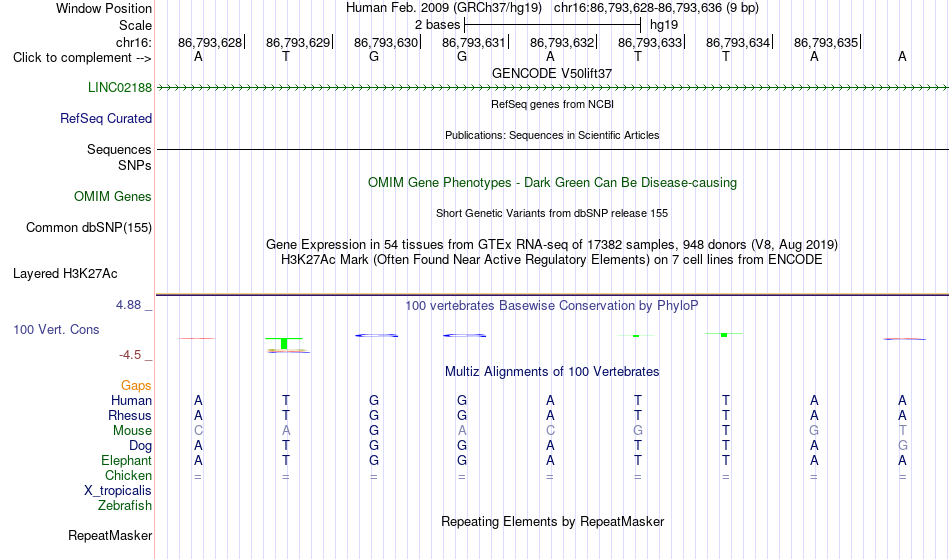Click the '2 bases' scale bar label
This screenshot has width=950, height=559.
437,25
